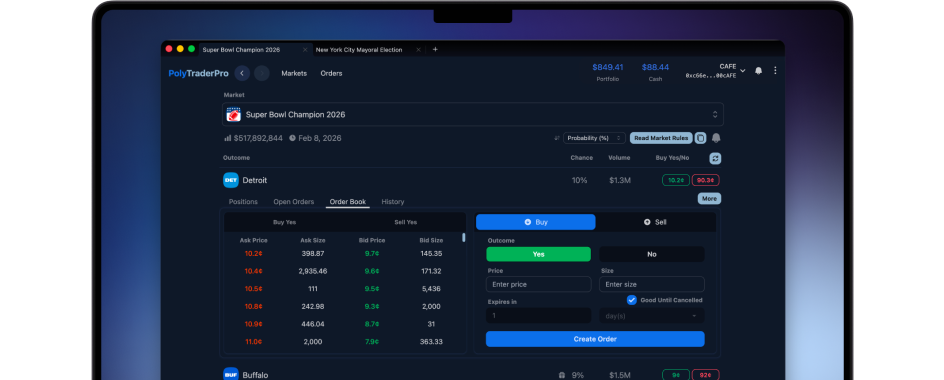Image resolution: width=944 pixels, height=380 pixels.
Task: Expand the CAFE account dropdown
Action: (x=716, y=71)
